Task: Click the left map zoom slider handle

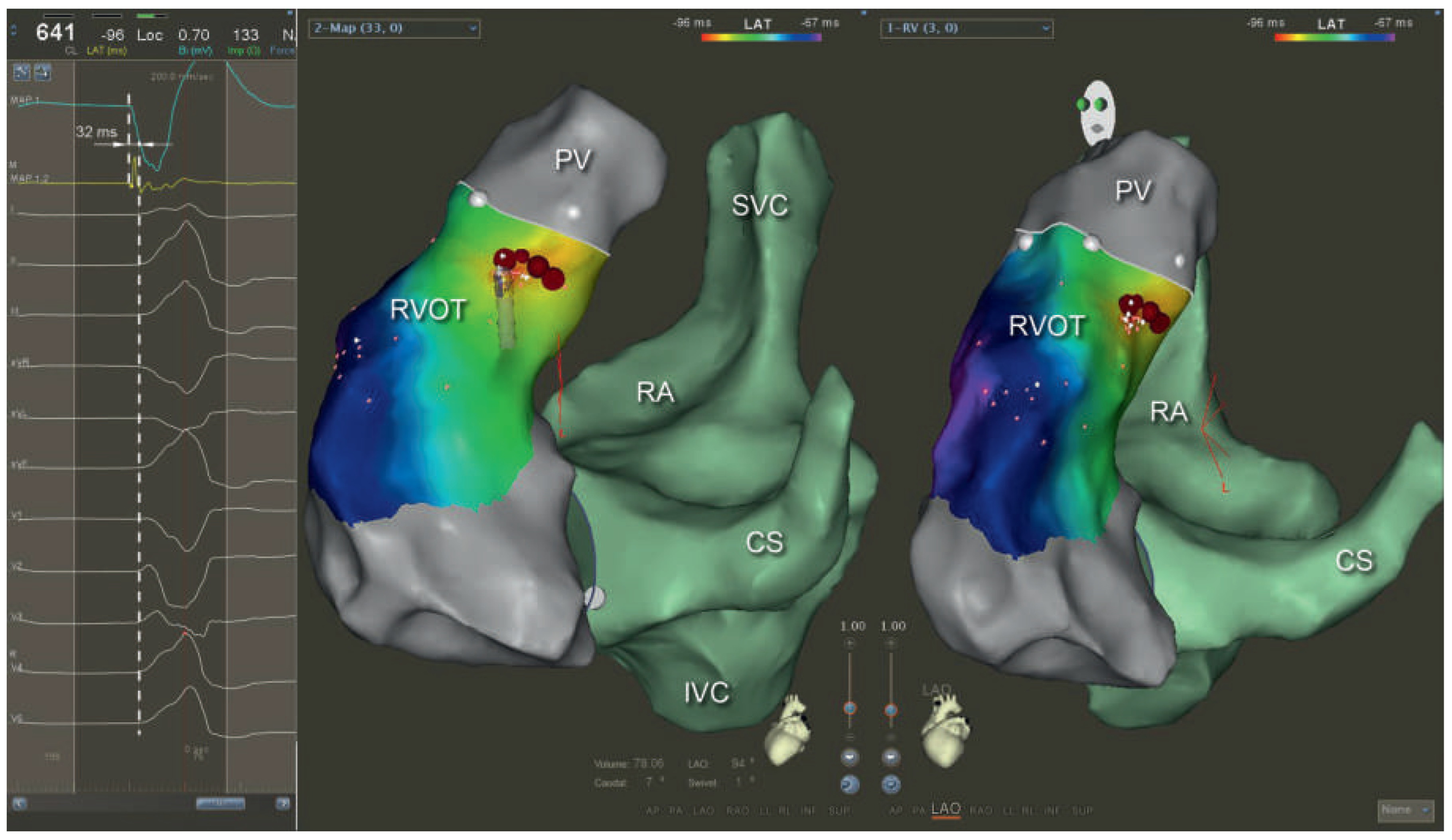Action: tap(850, 708)
